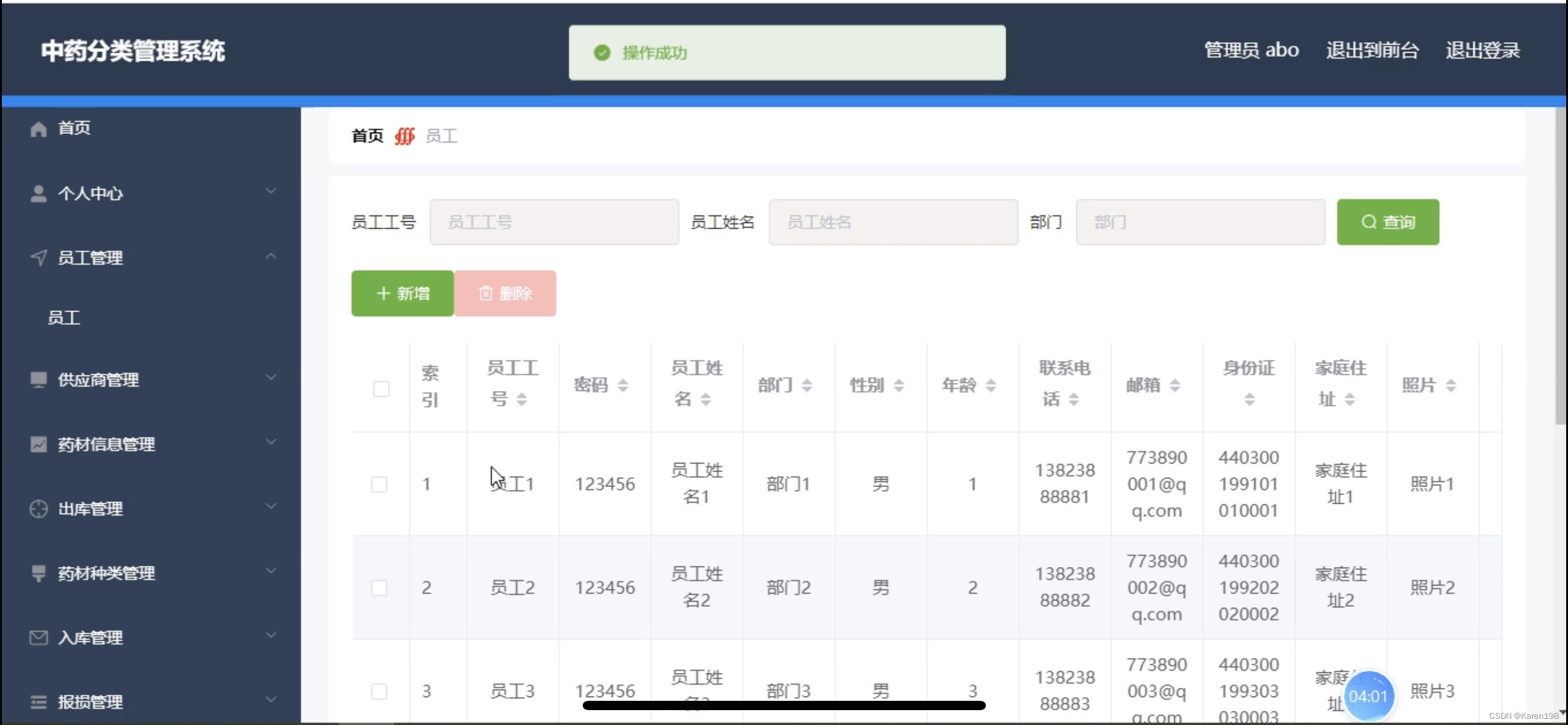
Task: Sort by 照片 column arrows
Action: coord(1451,385)
